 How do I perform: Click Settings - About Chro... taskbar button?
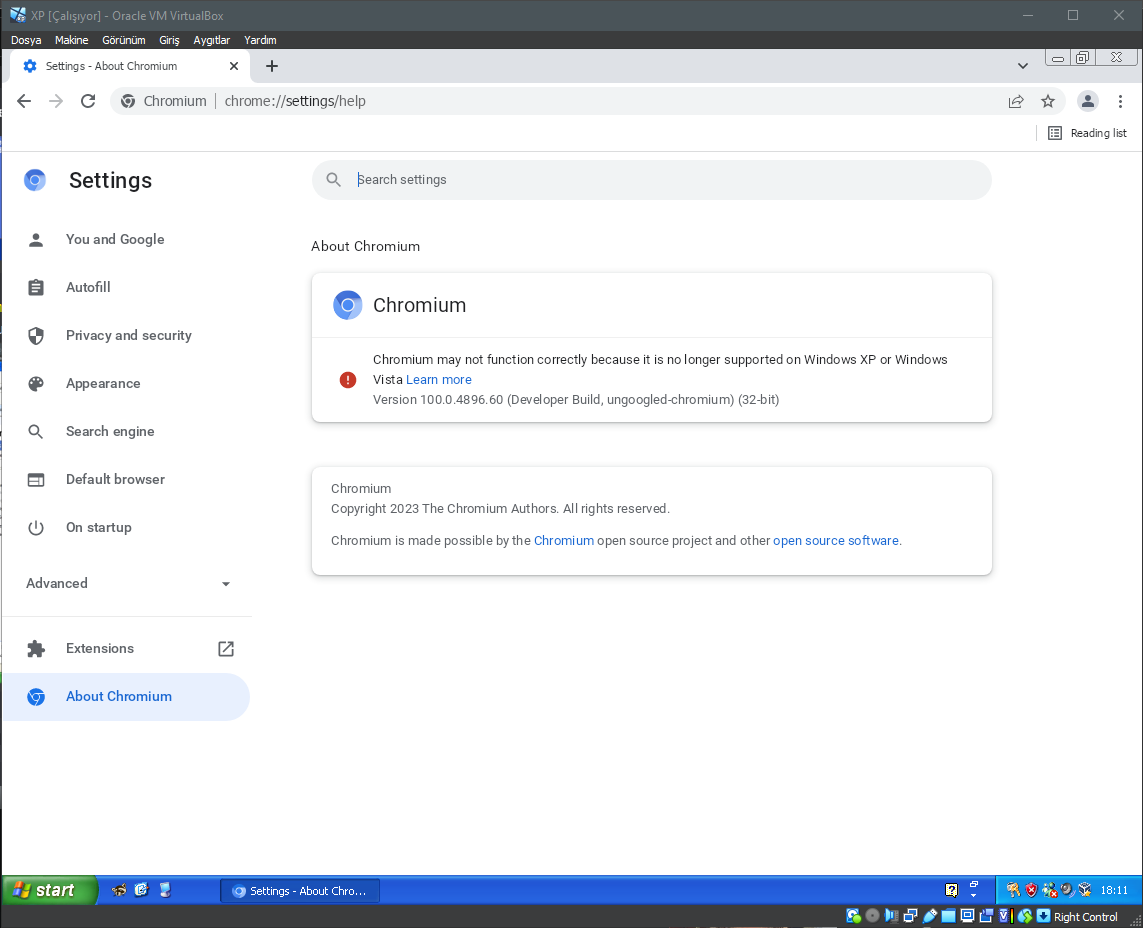(x=300, y=891)
